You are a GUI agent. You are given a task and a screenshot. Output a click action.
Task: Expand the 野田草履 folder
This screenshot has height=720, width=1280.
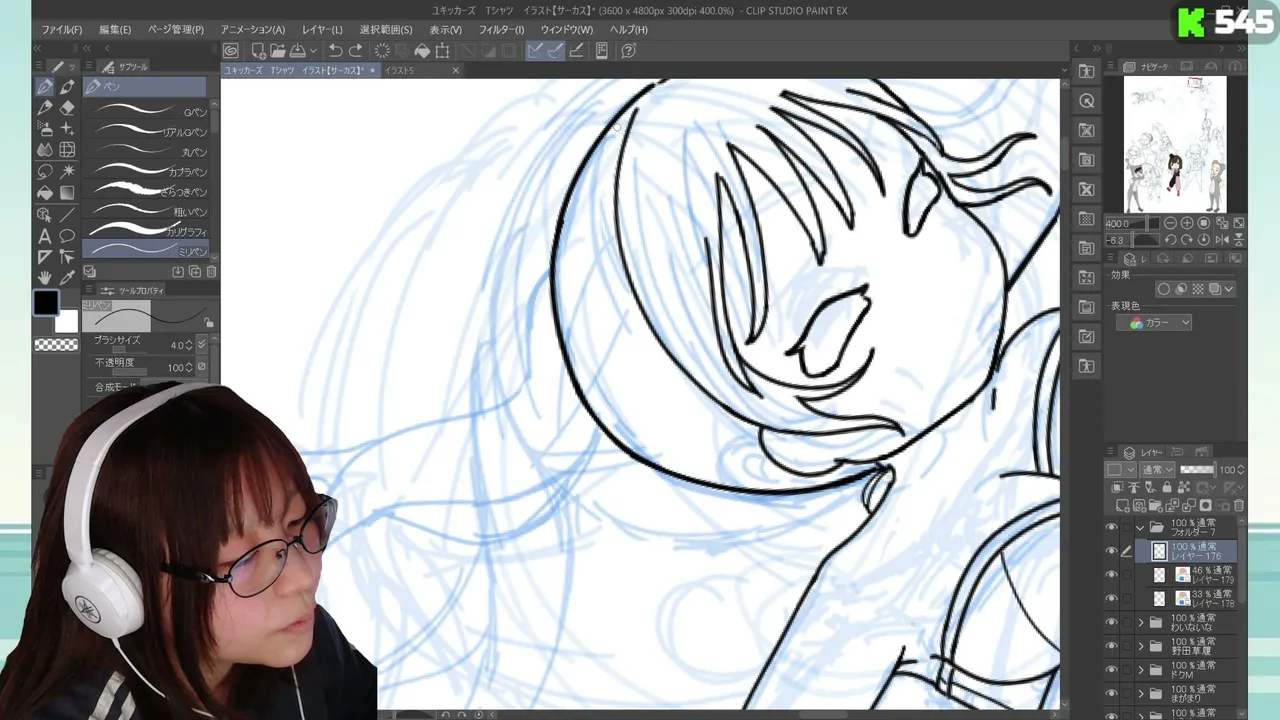pos(1141,647)
